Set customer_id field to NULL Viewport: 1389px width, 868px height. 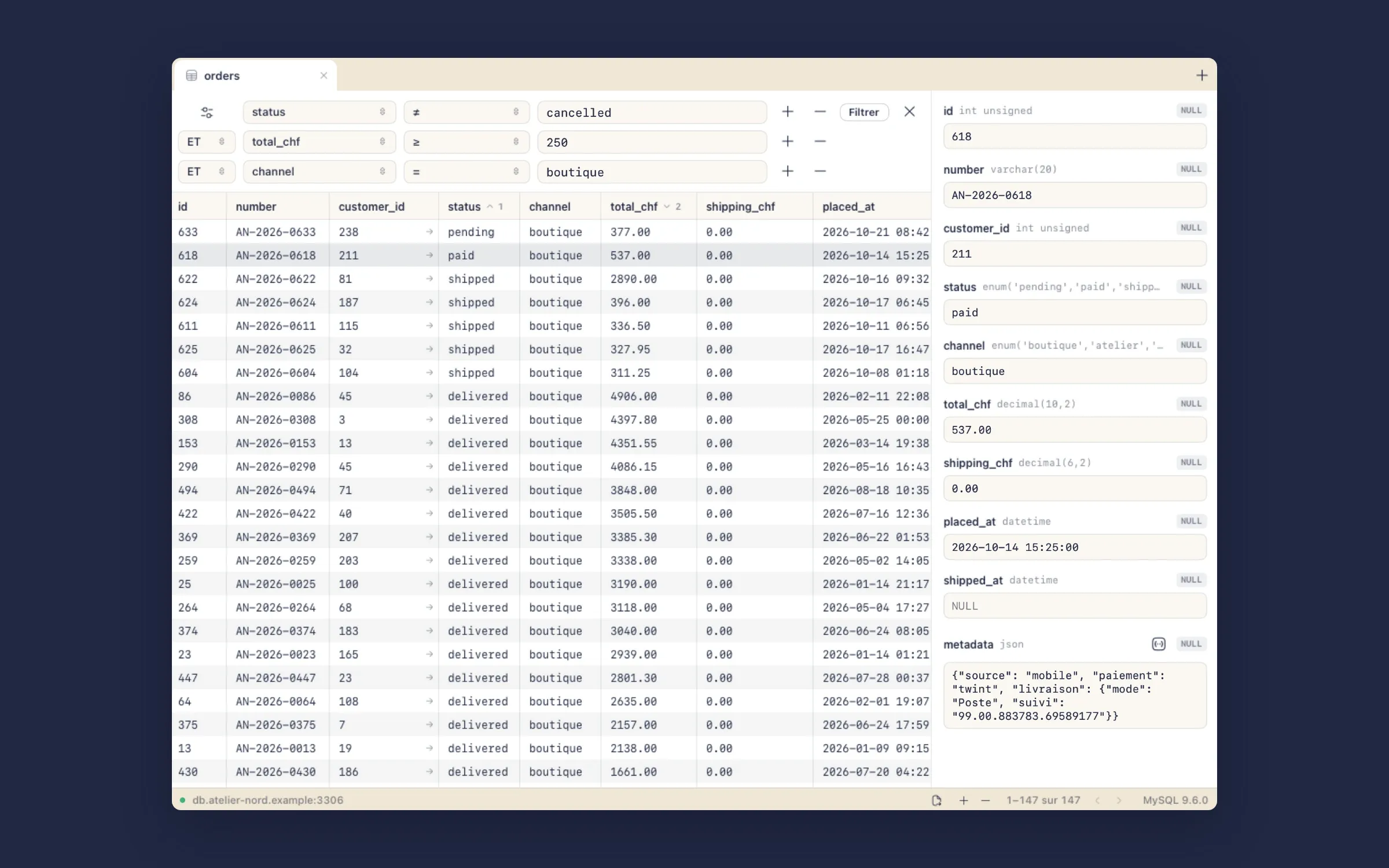[x=1191, y=227]
